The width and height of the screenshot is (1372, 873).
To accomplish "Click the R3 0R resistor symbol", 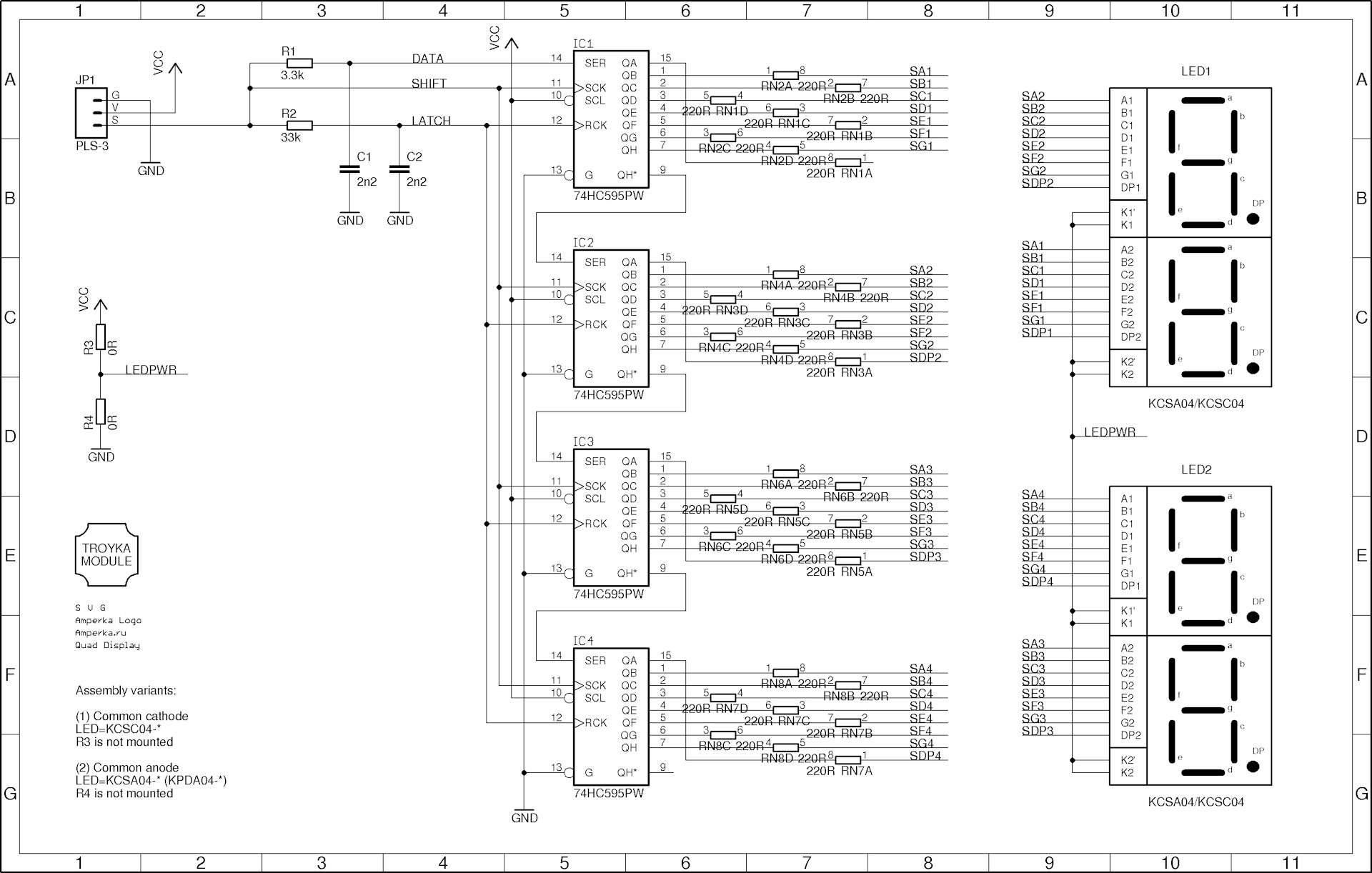I will (x=101, y=337).
